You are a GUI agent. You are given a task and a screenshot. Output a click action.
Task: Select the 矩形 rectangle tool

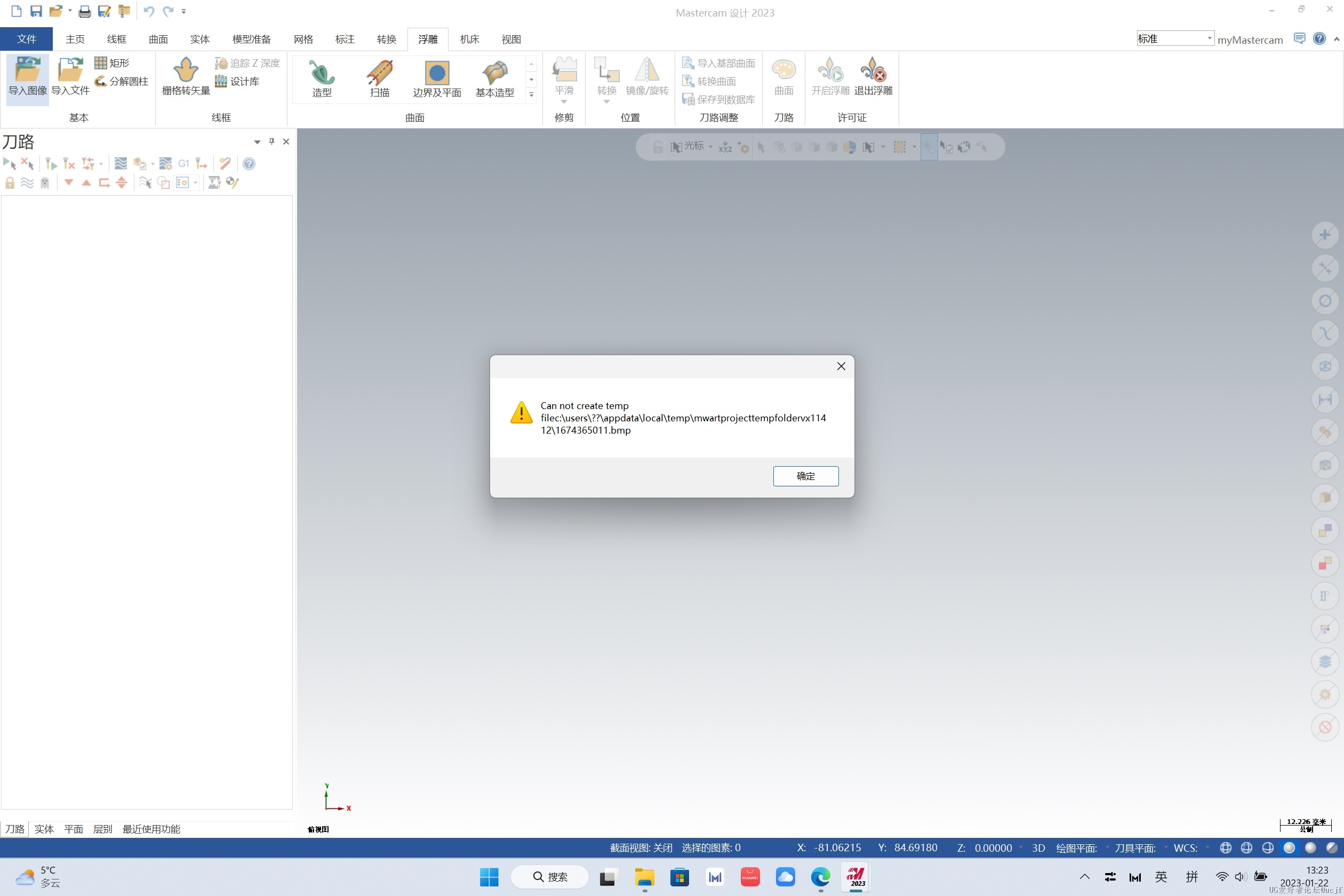coord(112,63)
